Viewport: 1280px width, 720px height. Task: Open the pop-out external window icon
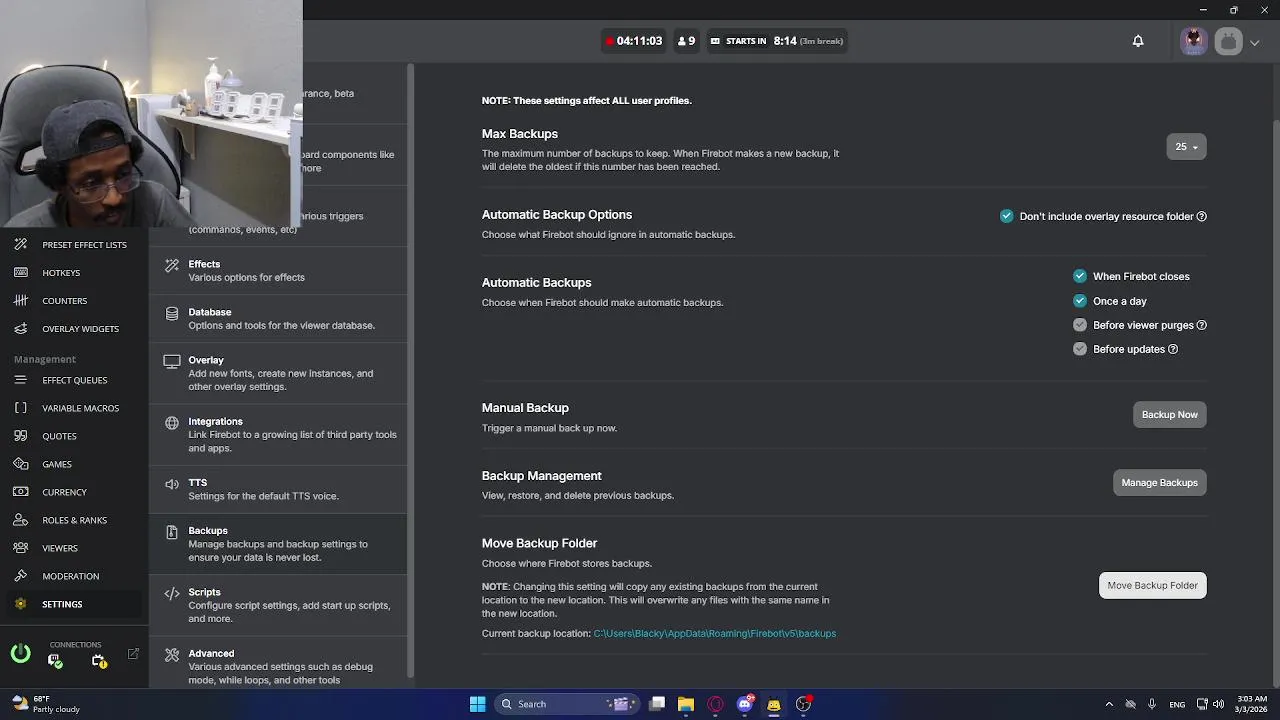tap(133, 654)
